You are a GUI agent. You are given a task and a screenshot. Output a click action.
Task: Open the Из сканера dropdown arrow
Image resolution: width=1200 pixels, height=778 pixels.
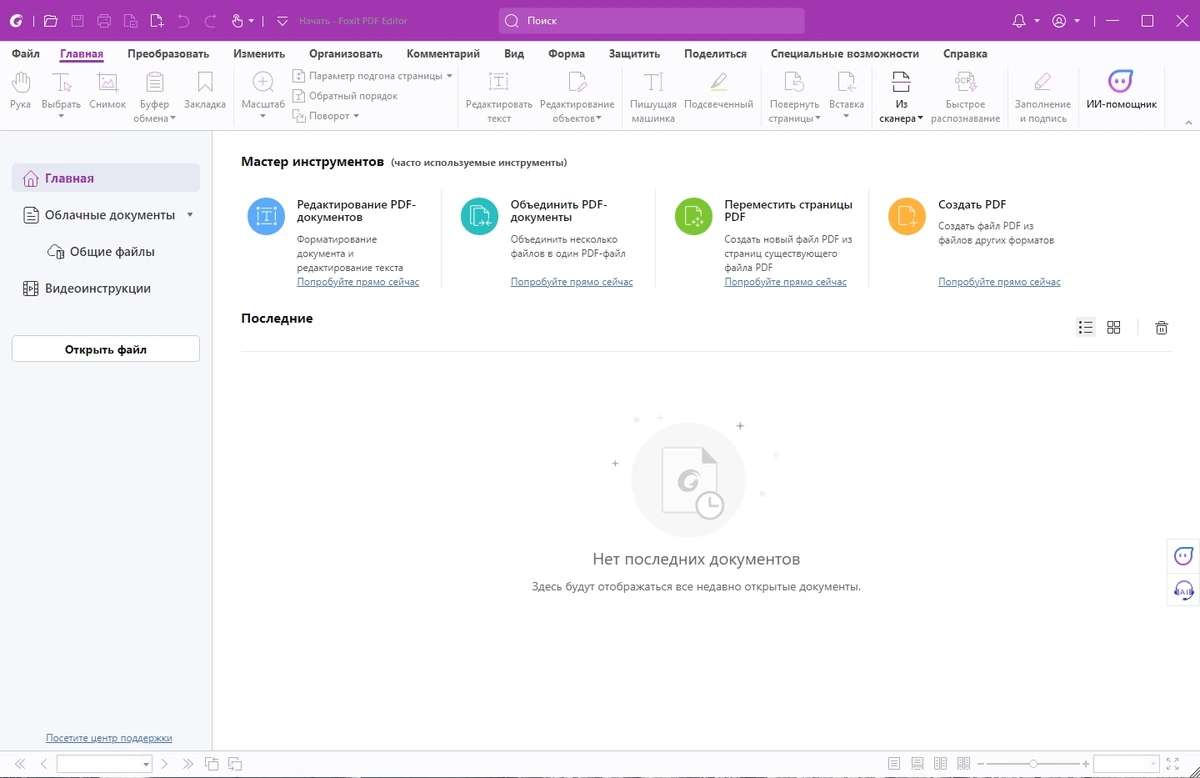tap(920, 119)
